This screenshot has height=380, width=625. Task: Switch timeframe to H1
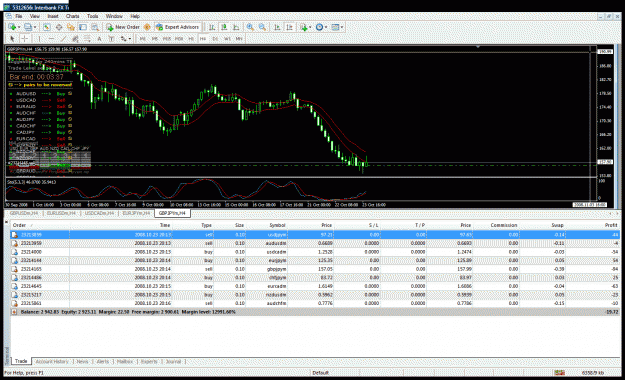tap(191, 39)
